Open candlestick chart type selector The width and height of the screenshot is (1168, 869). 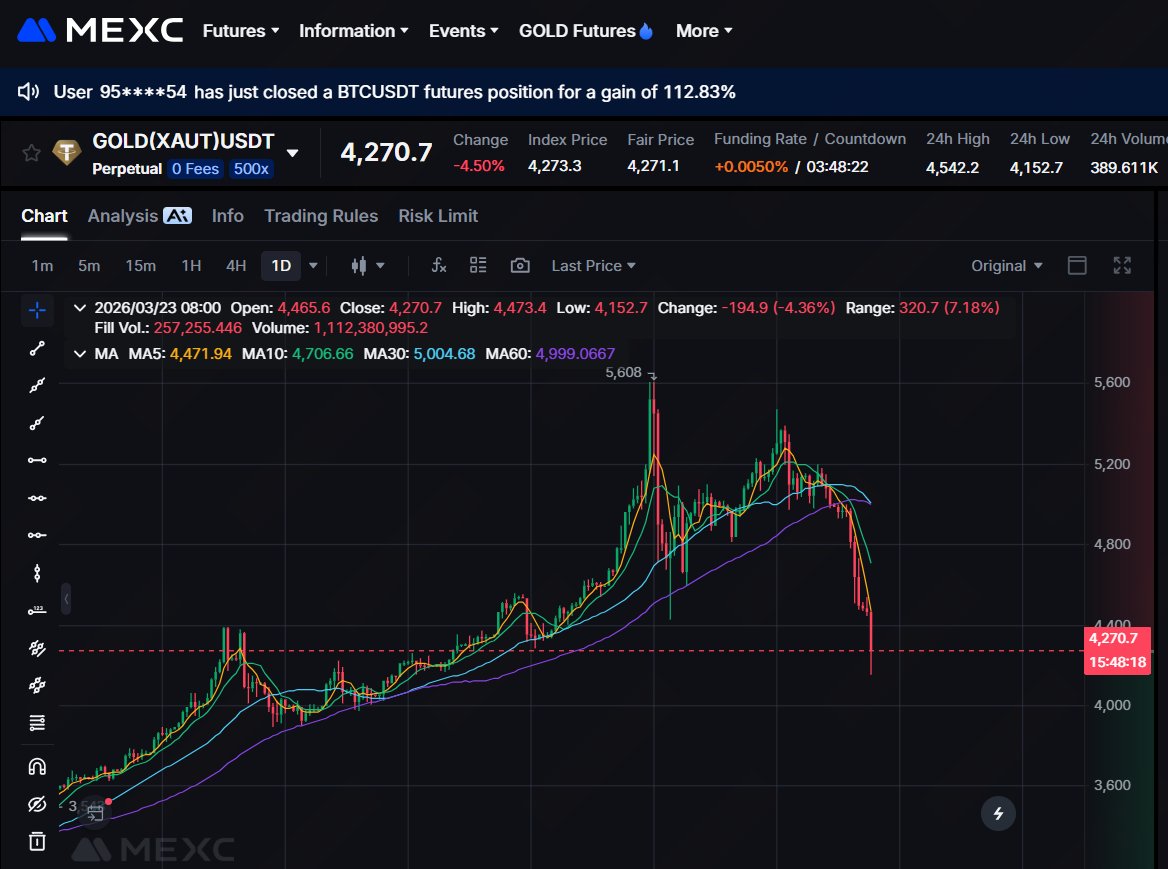point(359,266)
